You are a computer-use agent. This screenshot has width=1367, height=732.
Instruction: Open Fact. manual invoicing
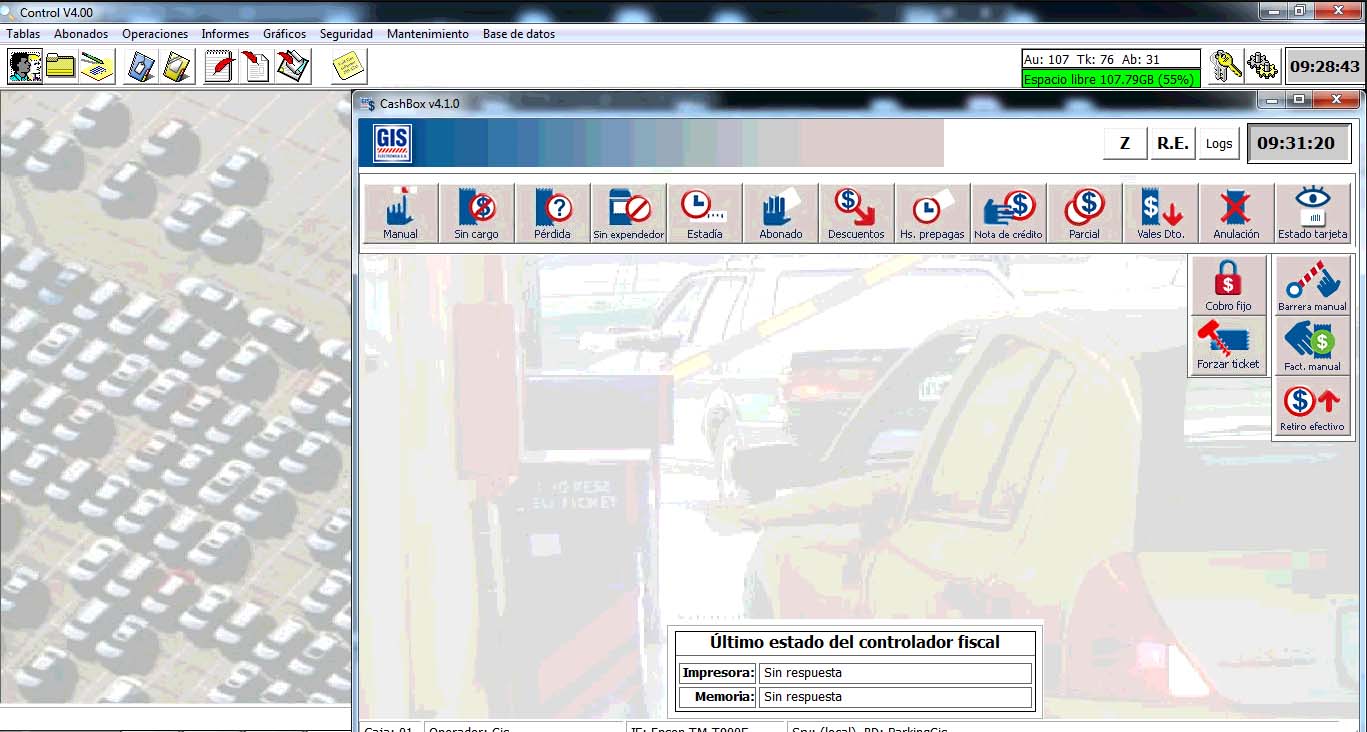click(x=1312, y=345)
